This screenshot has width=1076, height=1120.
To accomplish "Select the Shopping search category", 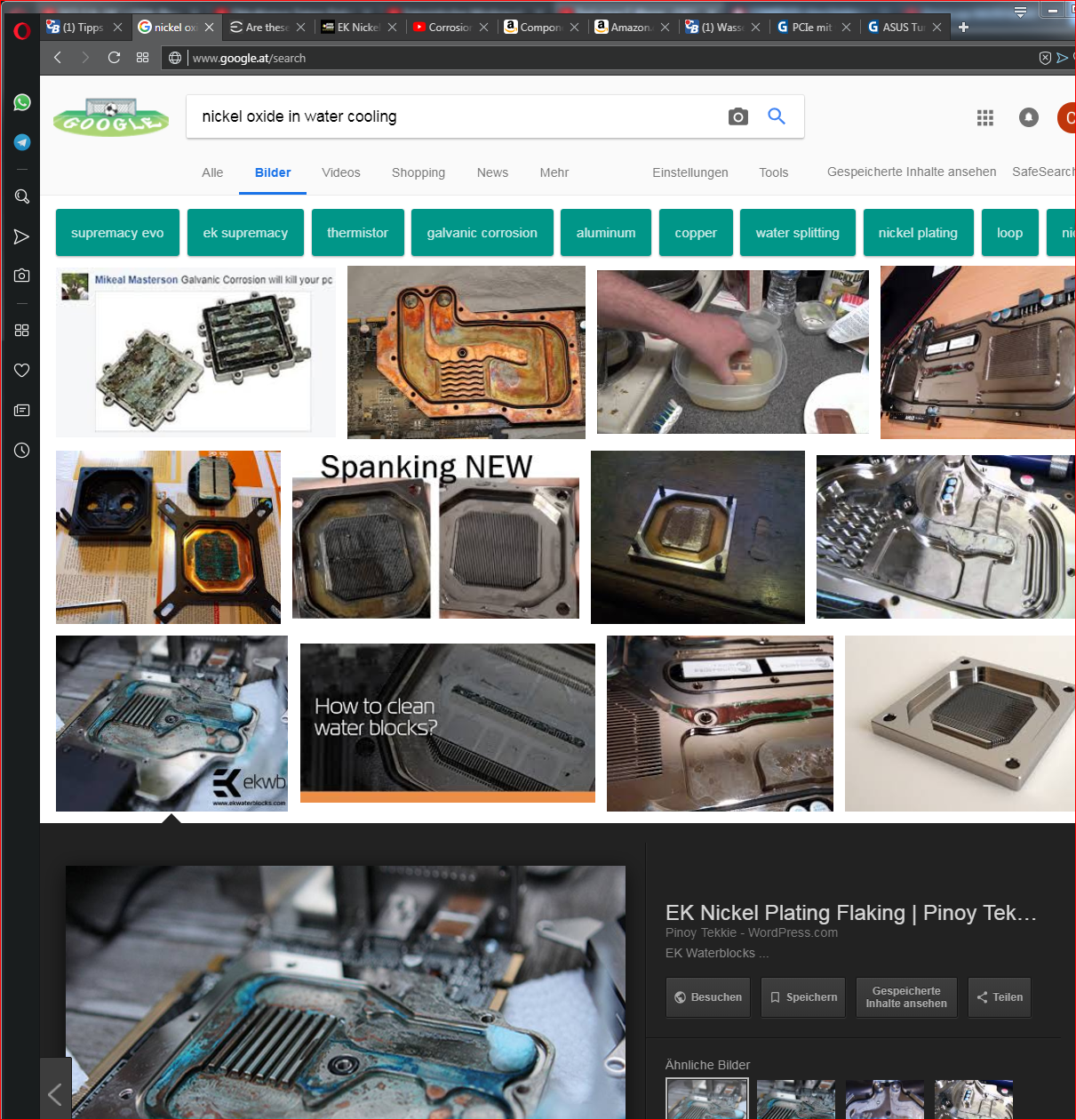I will [x=418, y=172].
